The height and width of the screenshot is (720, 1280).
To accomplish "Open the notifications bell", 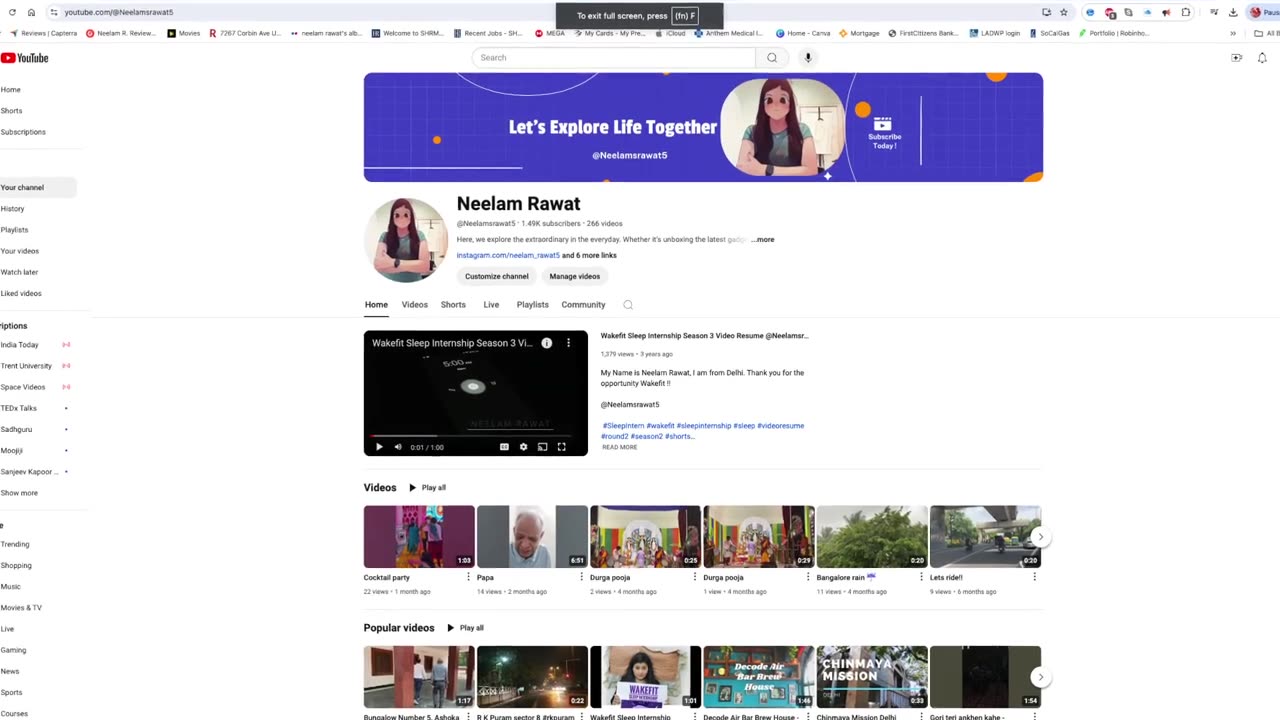I will coord(1262,58).
